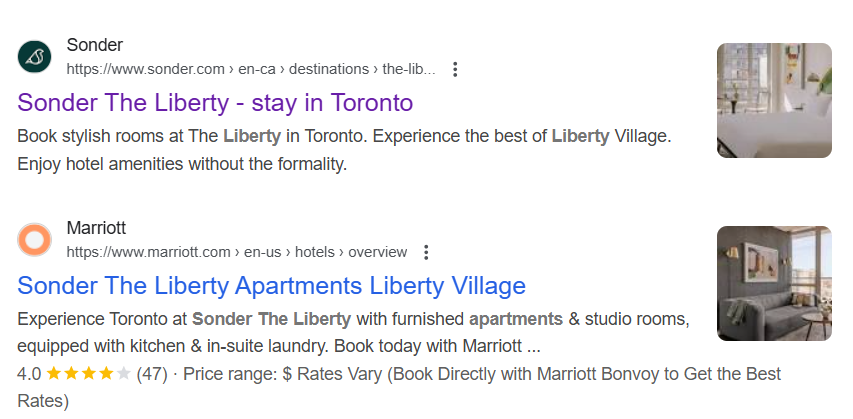Open the Sonder bedroom thumbnail image
853x419 pixels.
pos(774,100)
